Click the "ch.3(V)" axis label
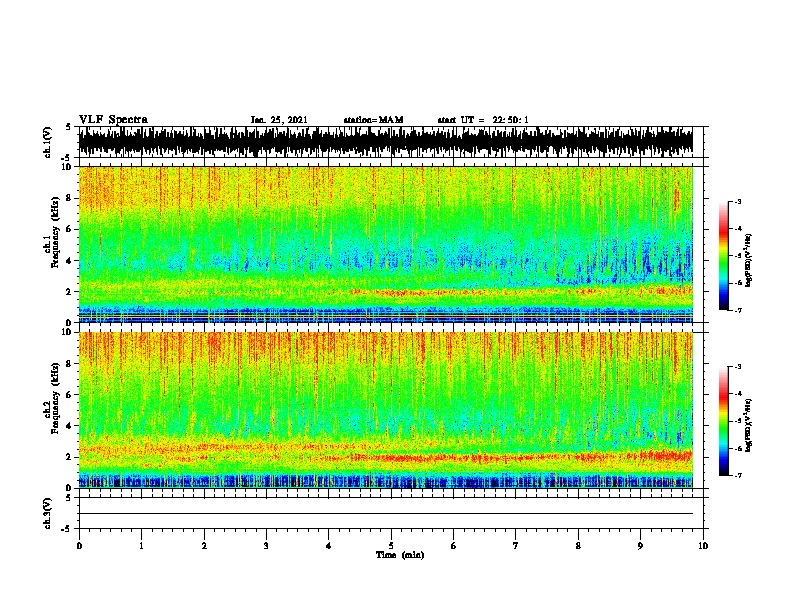Screen dimensions: 792x612 (x=47, y=513)
